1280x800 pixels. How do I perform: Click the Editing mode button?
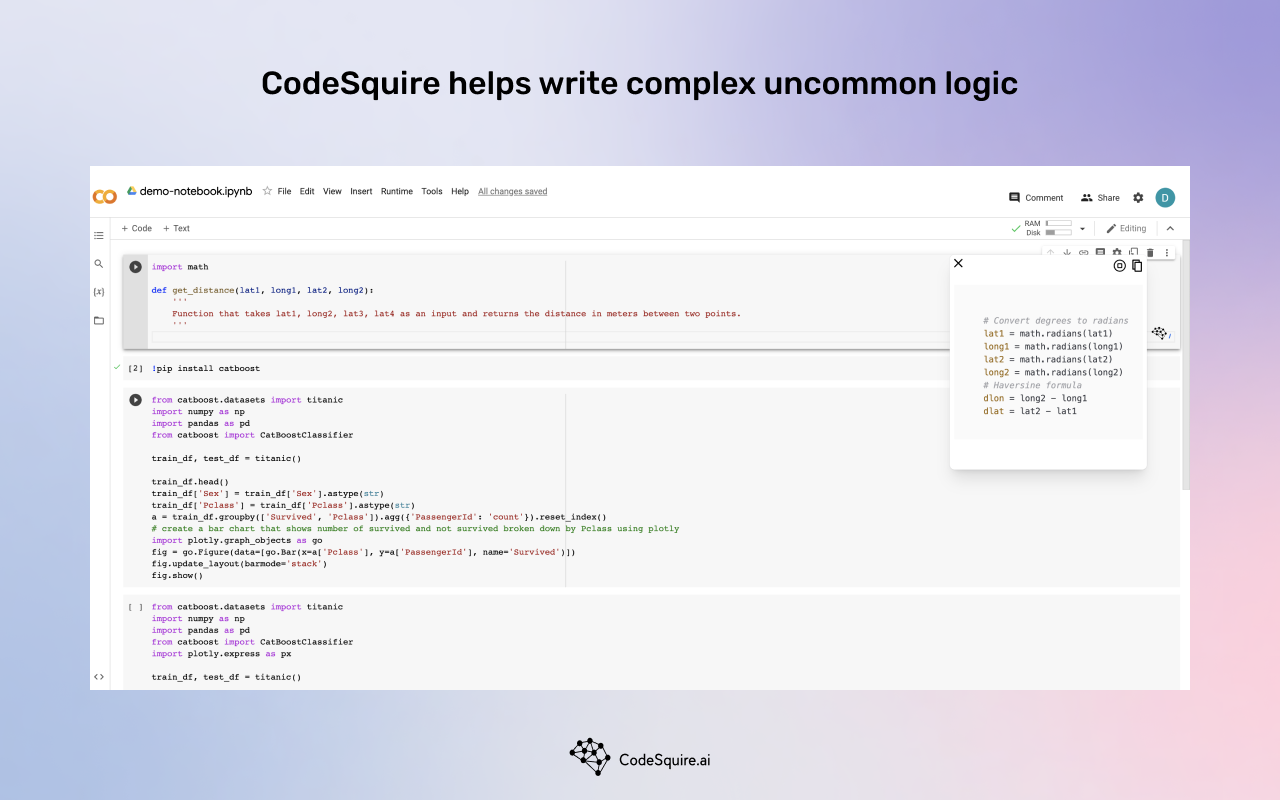1126,228
